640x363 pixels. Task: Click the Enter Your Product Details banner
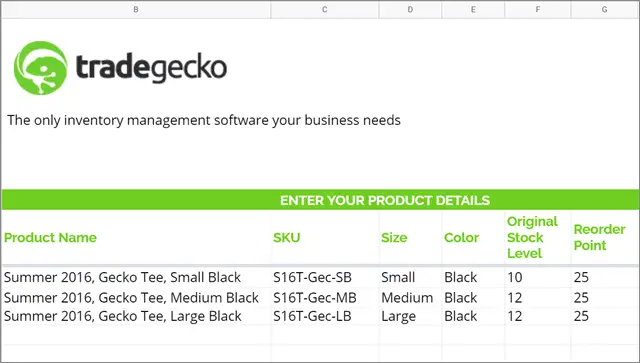point(320,200)
